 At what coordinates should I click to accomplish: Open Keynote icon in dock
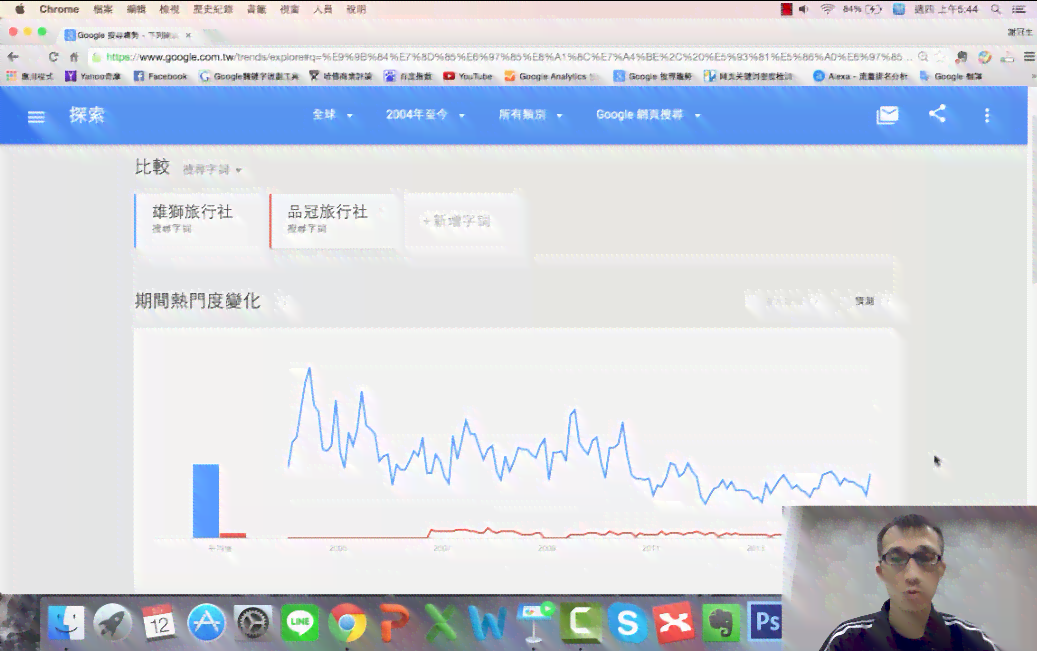(x=534, y=623)
